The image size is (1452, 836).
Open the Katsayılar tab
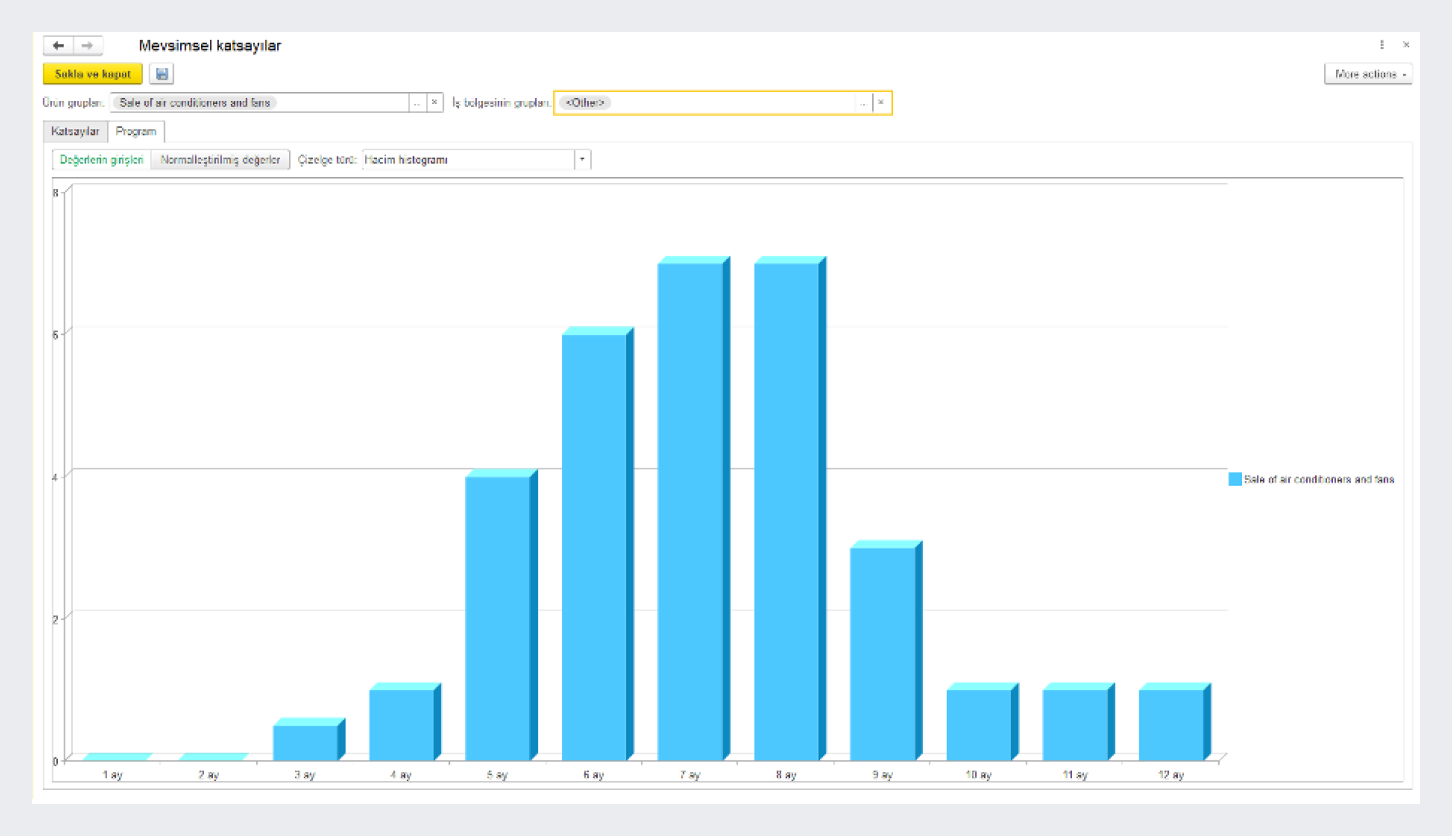75,132
